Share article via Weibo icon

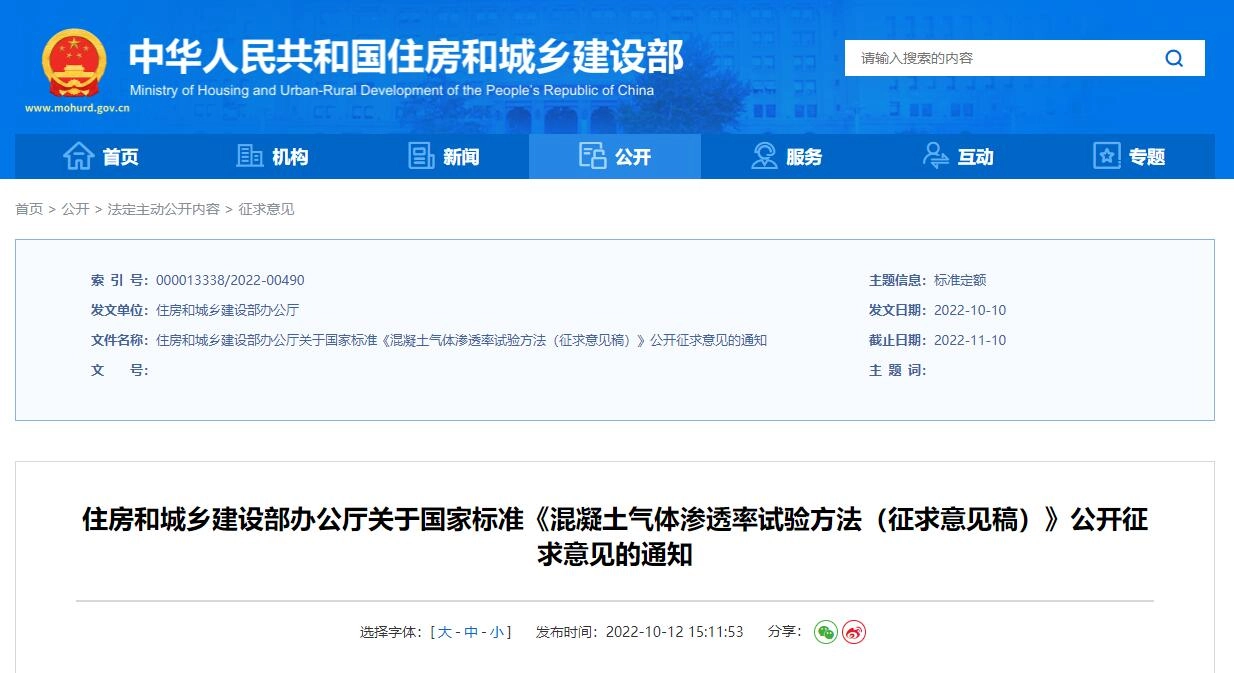tap(853, 632)
